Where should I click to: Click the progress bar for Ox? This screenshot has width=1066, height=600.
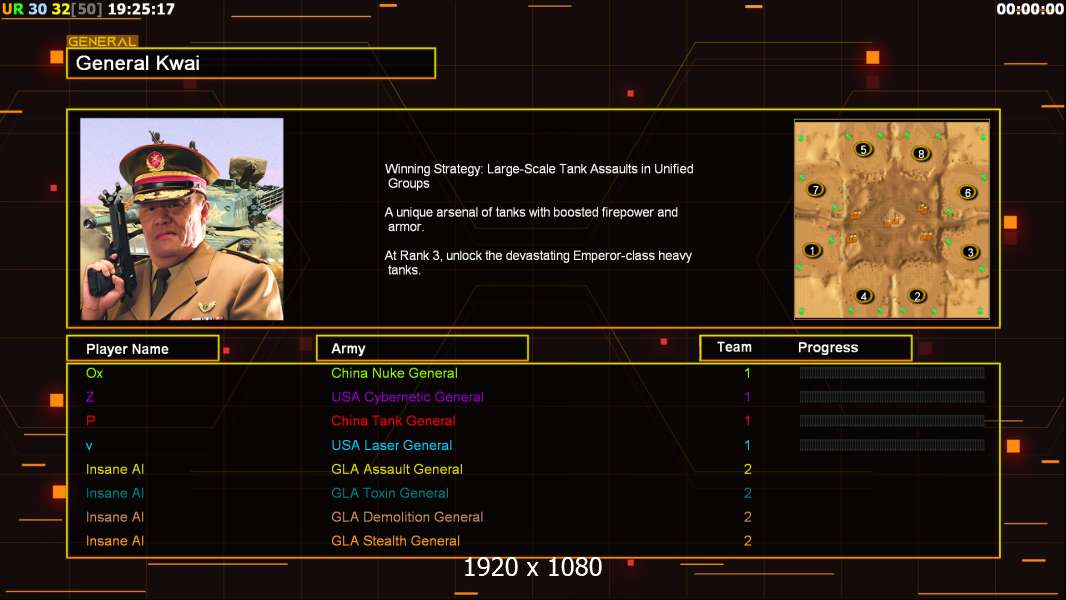pos(892,372)
